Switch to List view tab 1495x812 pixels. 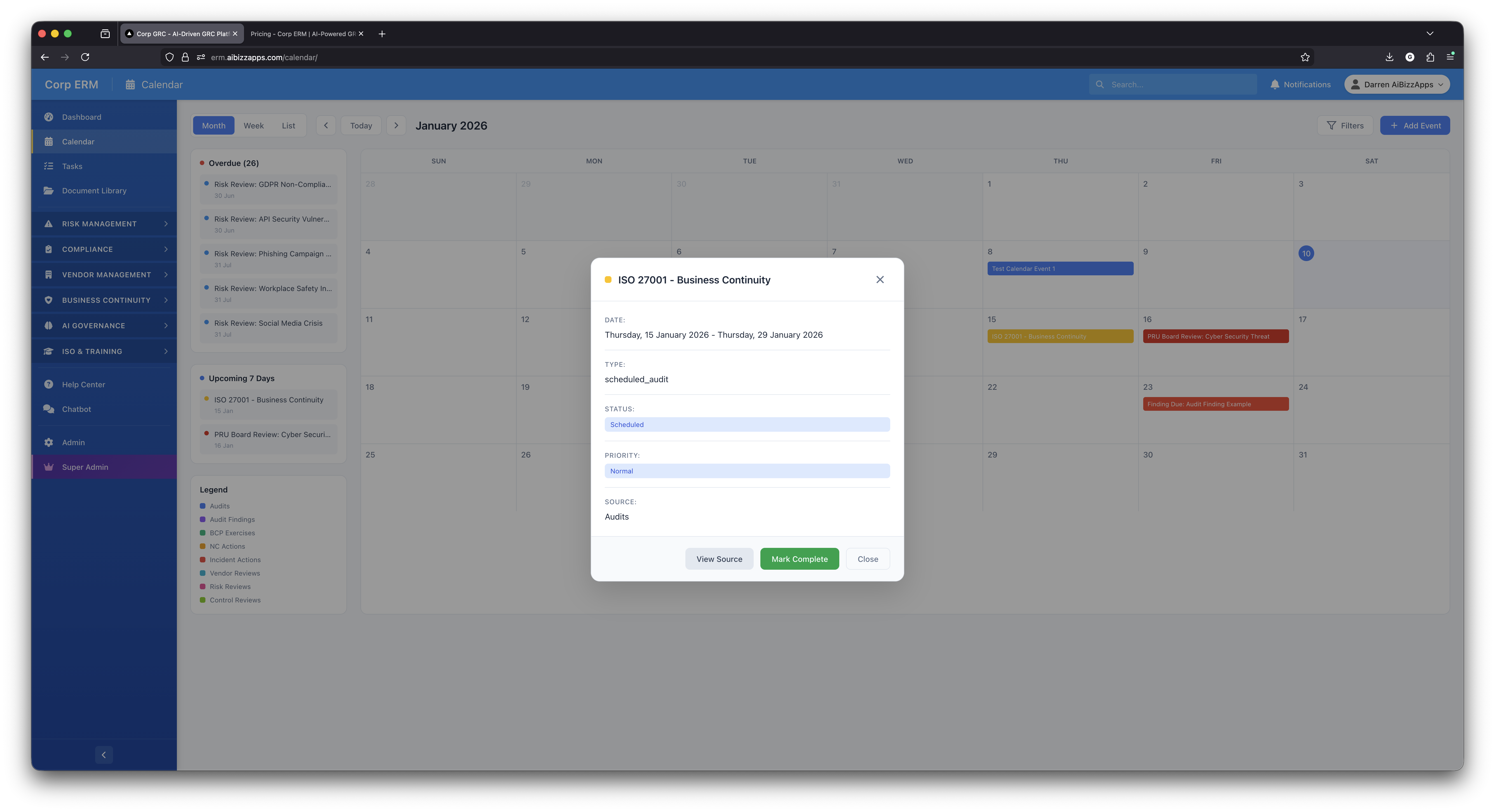[x=289, y=126]
